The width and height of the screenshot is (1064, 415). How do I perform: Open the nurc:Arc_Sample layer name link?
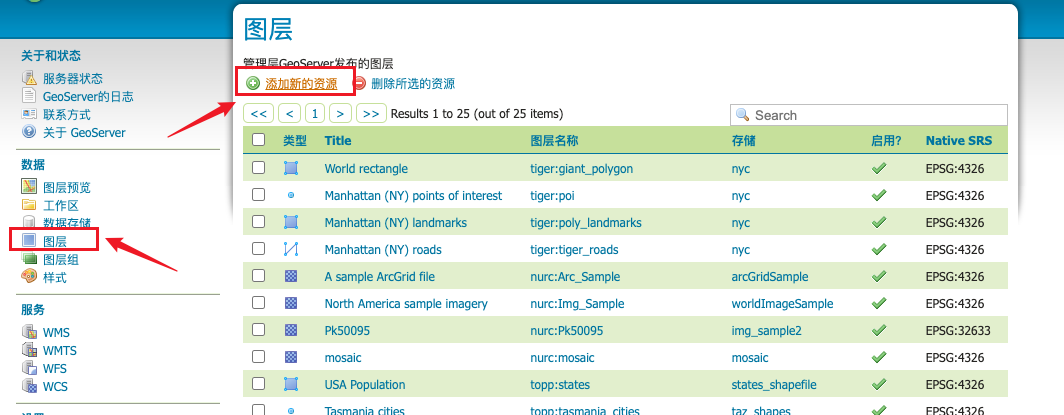pos(575,277)
